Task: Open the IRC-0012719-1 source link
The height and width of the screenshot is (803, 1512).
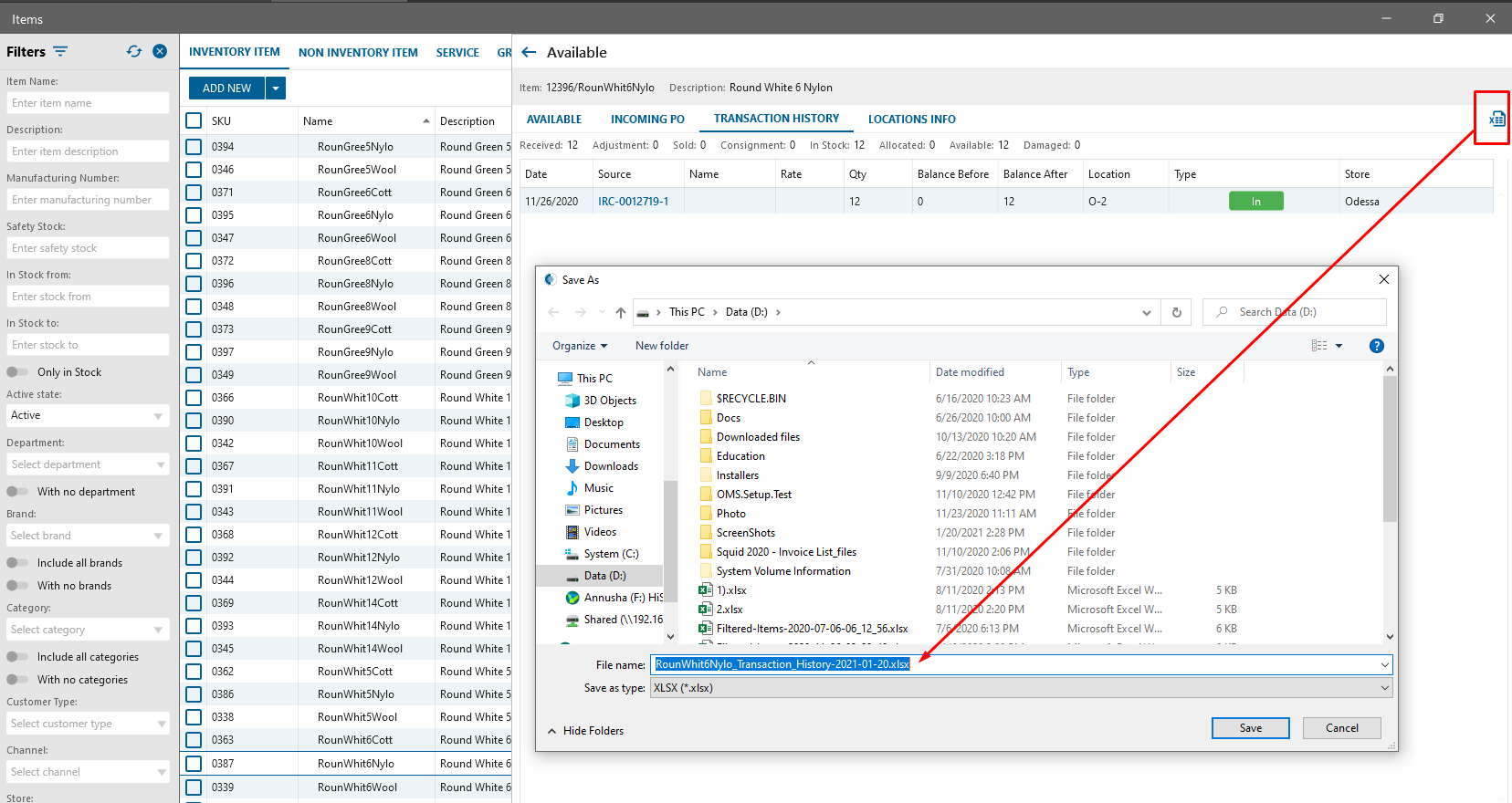Action: point(633,202)
